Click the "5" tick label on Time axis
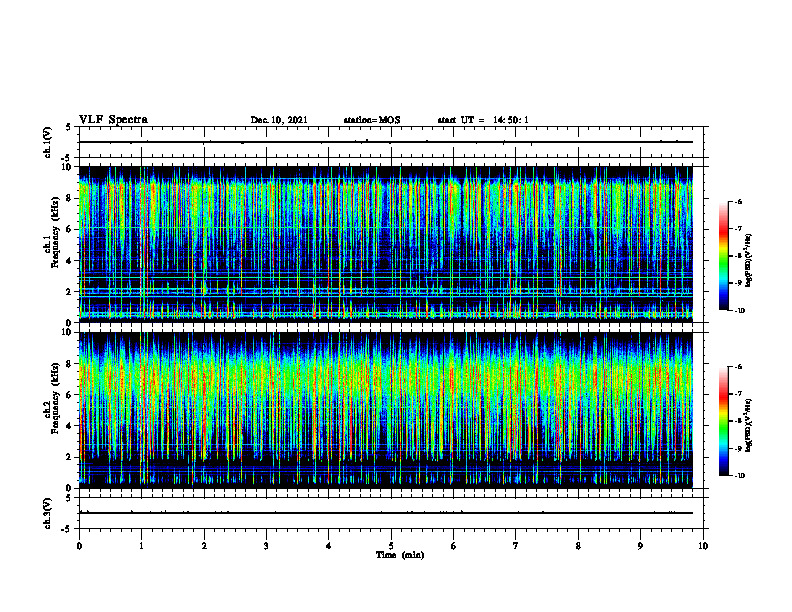The height and width of the screenshot is (612, 792). pyautogui.click(x=391, y=546)
